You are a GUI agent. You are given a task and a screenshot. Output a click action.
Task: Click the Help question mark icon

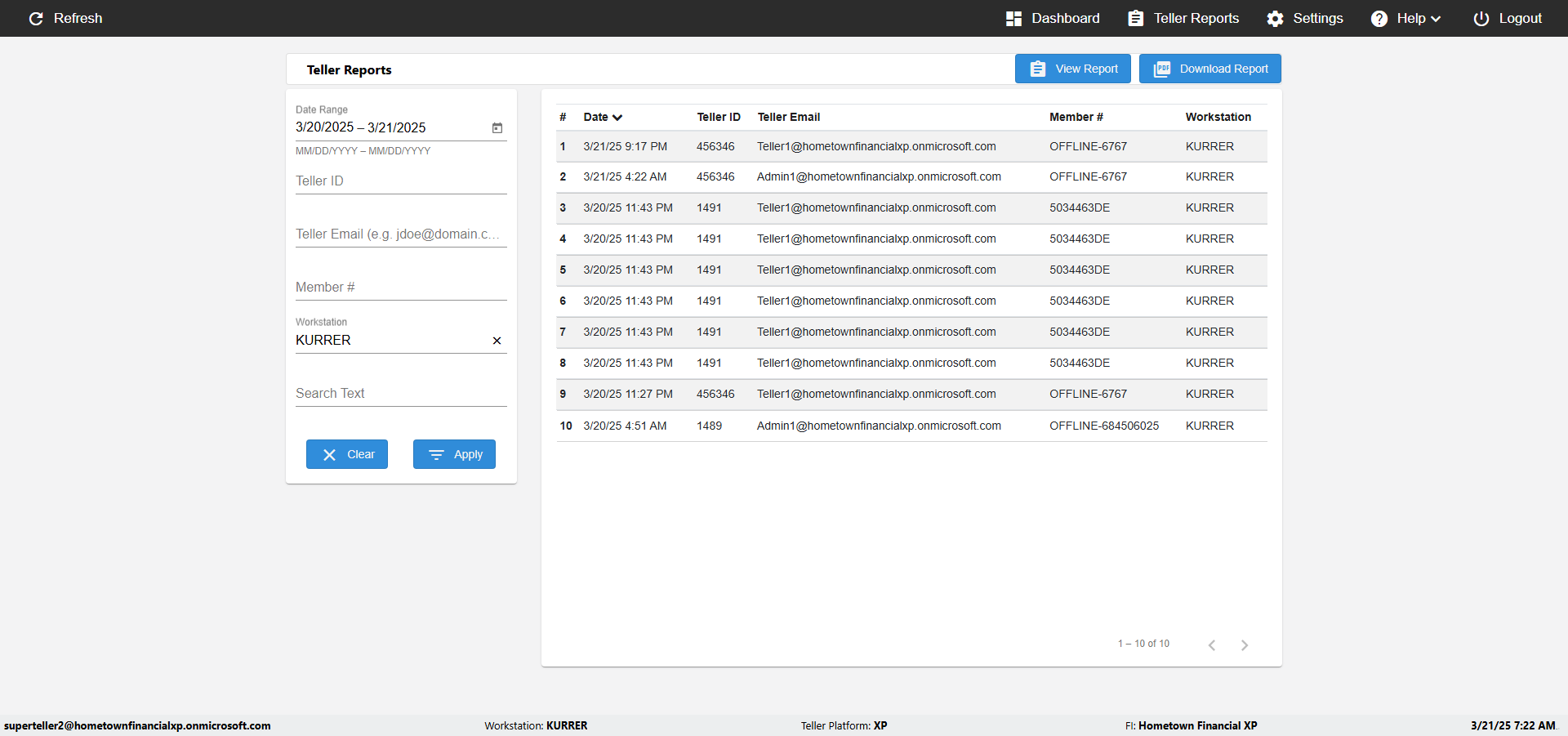(1379, 18)
